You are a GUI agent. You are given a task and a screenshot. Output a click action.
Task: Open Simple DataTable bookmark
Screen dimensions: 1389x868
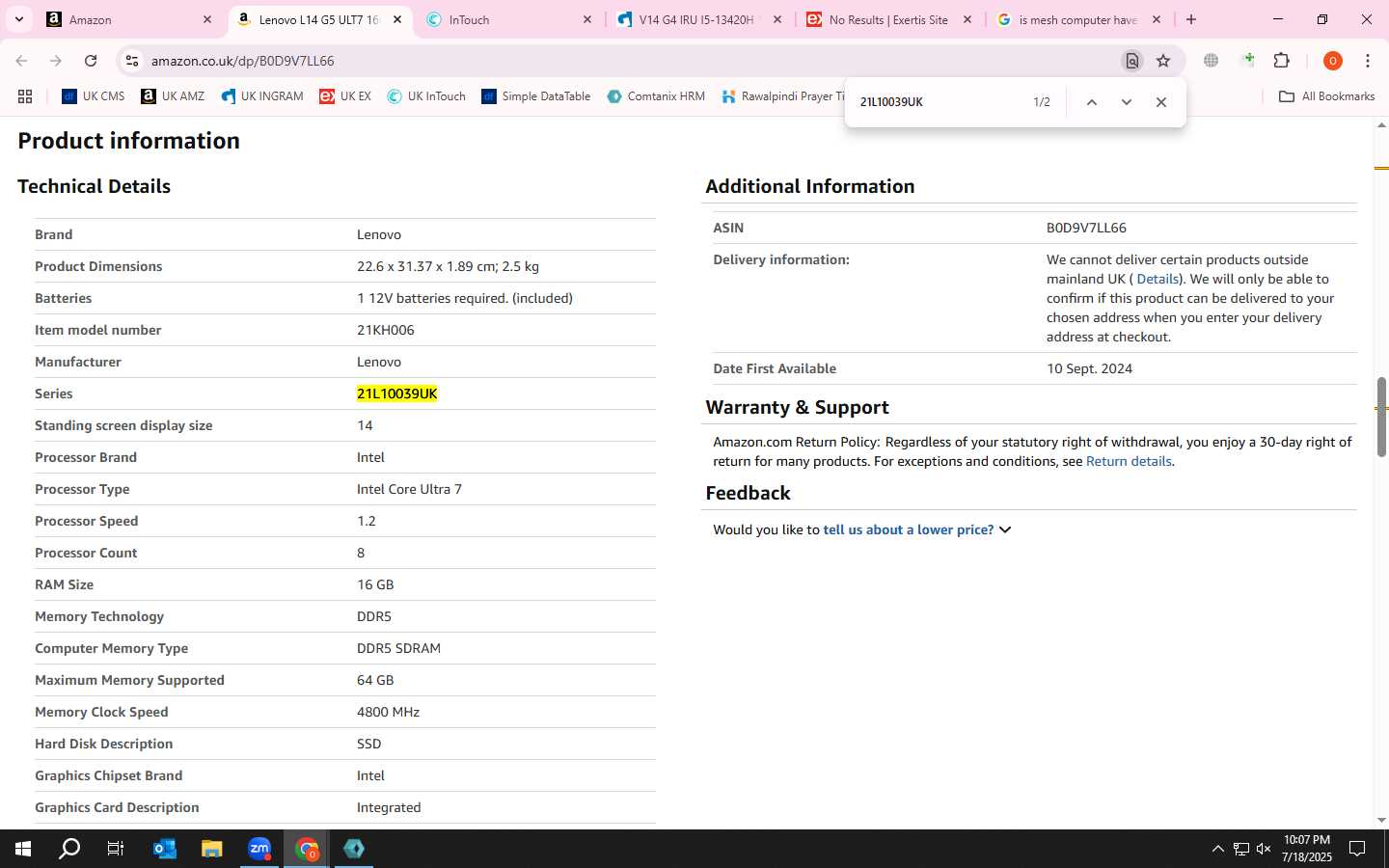(536, 96)
